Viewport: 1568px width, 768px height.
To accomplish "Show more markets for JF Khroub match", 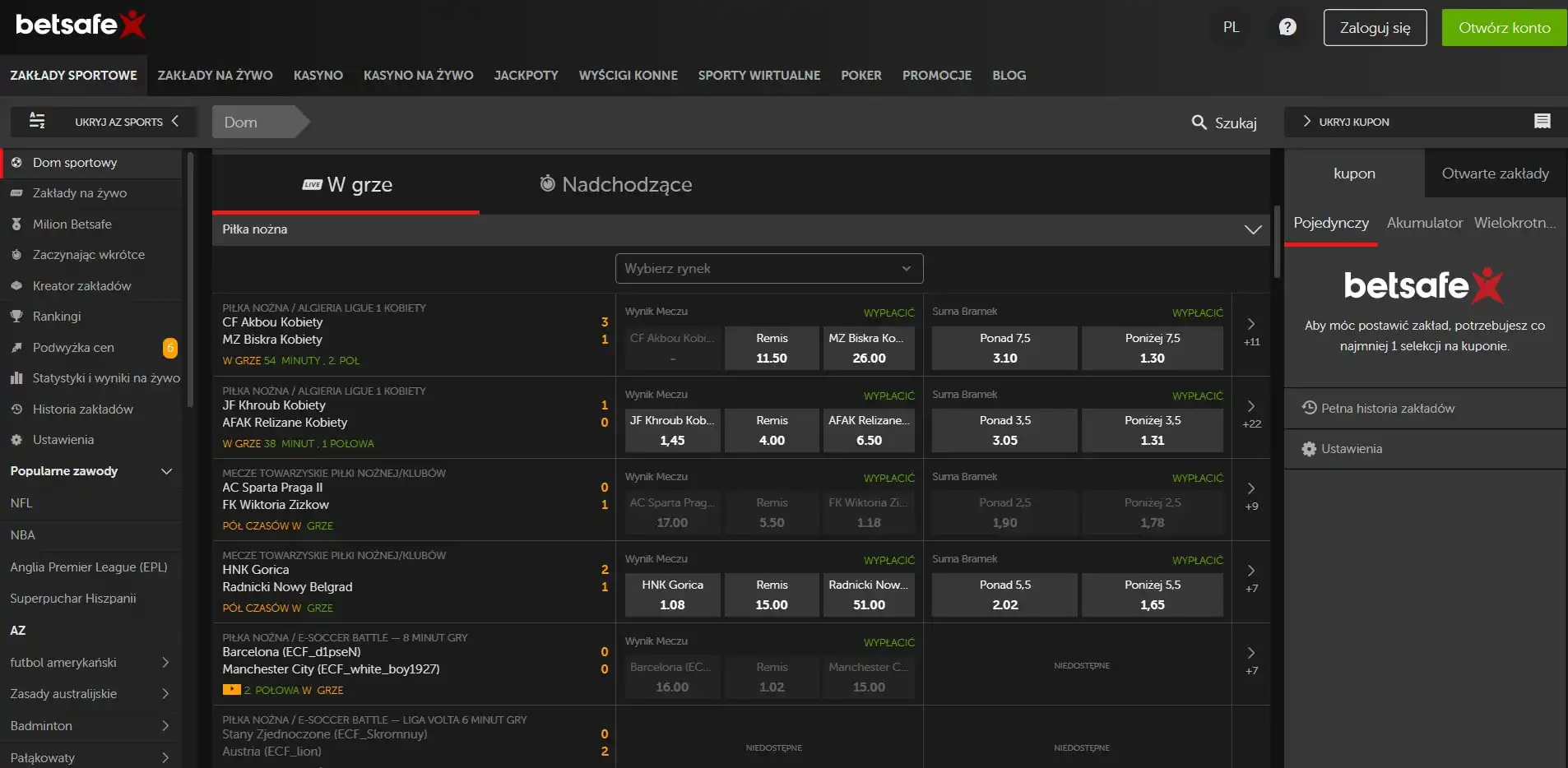I will 1251,414.
